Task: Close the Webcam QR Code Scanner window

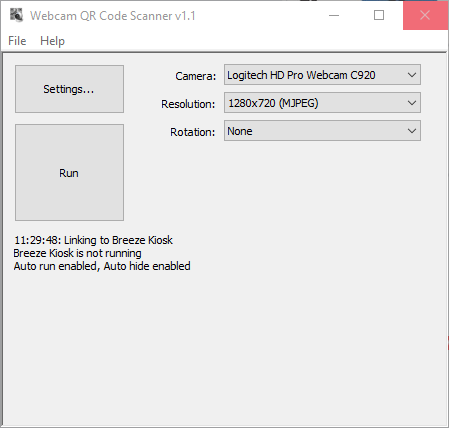Action: coord(425,15)
